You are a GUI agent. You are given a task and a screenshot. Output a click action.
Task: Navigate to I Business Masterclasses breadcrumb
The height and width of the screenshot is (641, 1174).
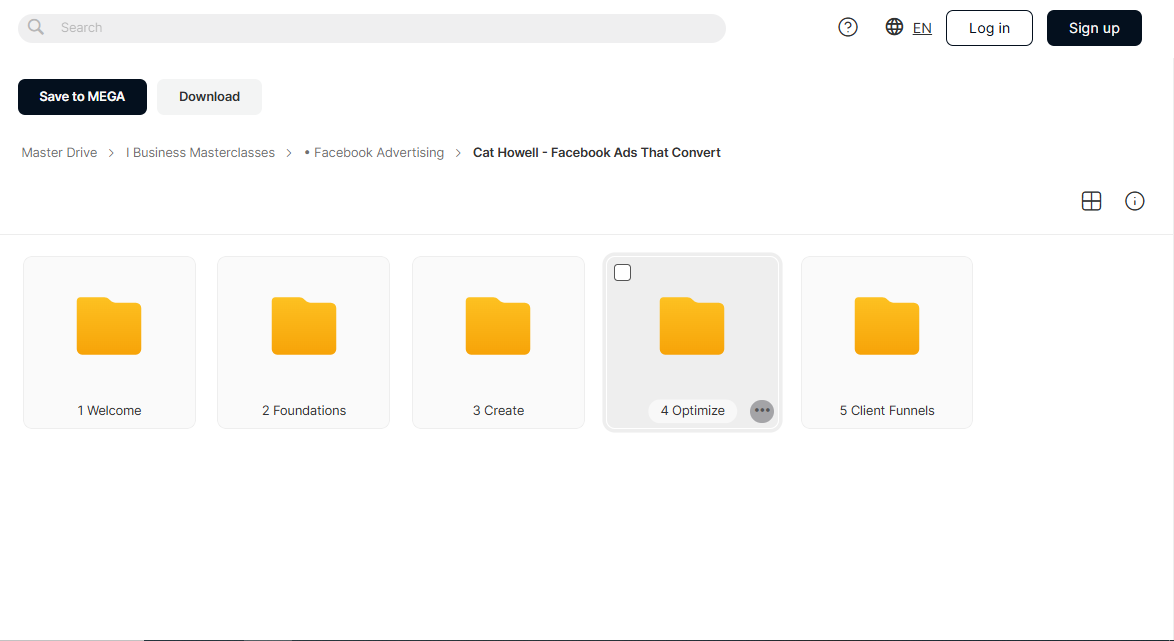point(200,153)
